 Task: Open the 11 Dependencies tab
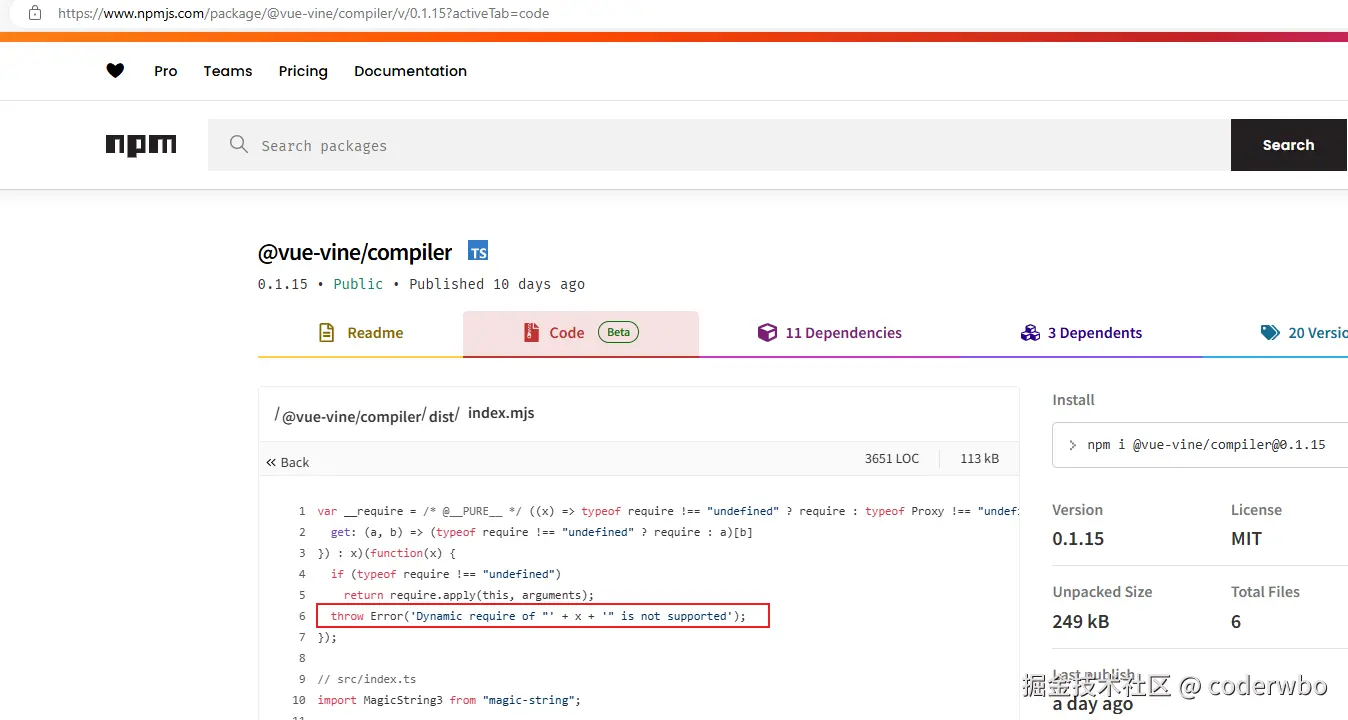tap(830, 334)
